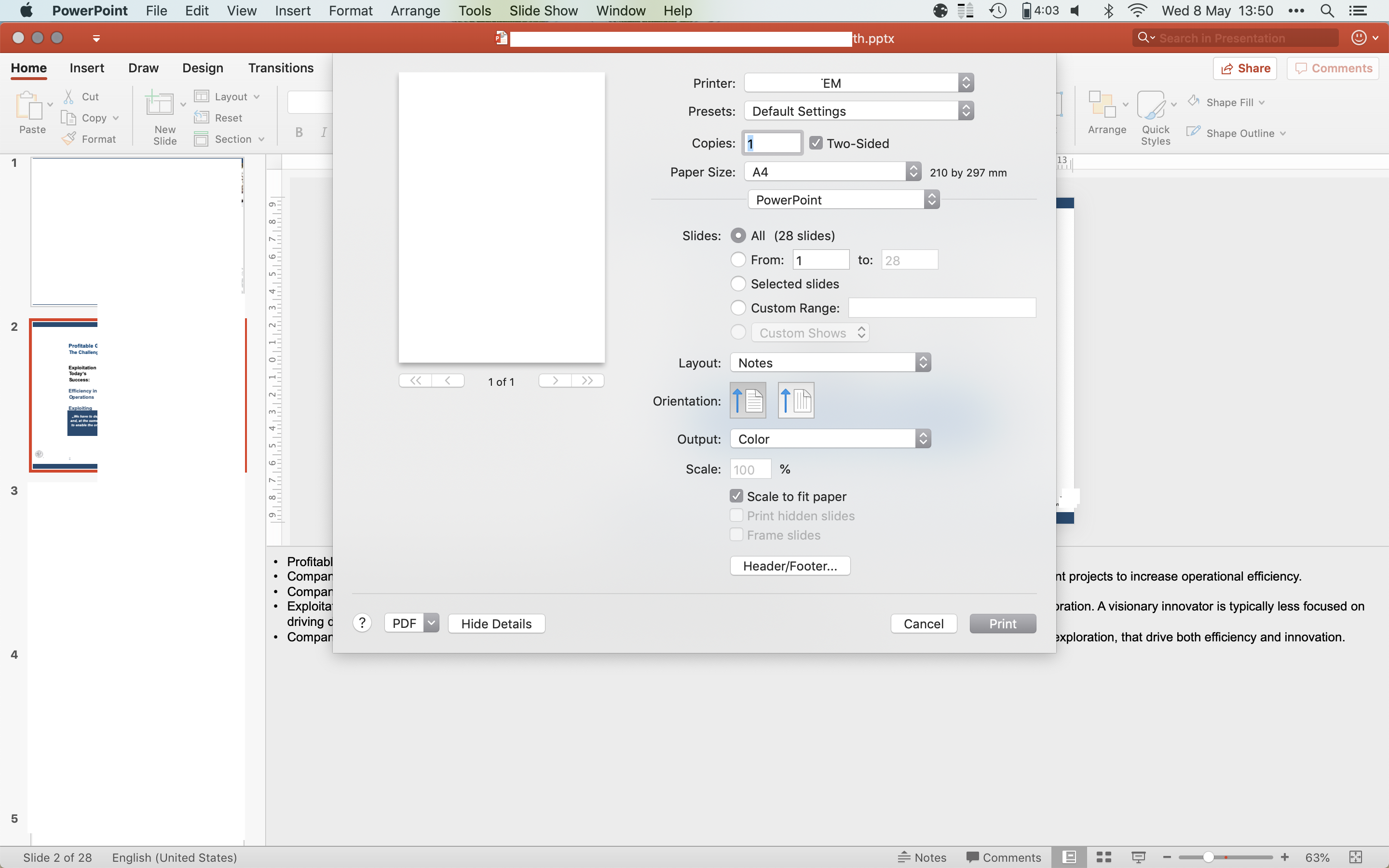
Task: Switch to slide sorter view icon
Action: (x=1104, y=857)
